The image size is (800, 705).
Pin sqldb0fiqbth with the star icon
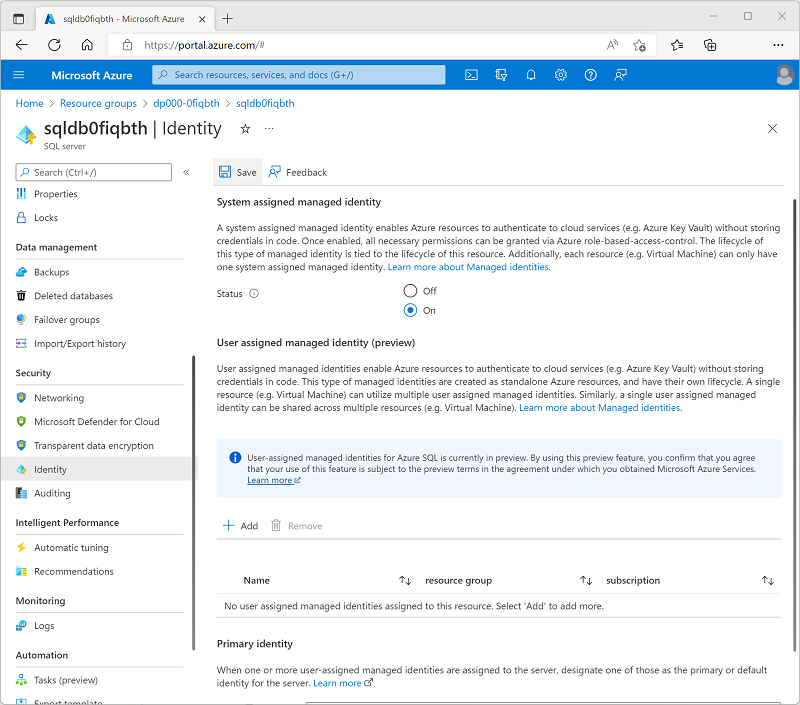point(245,129)
